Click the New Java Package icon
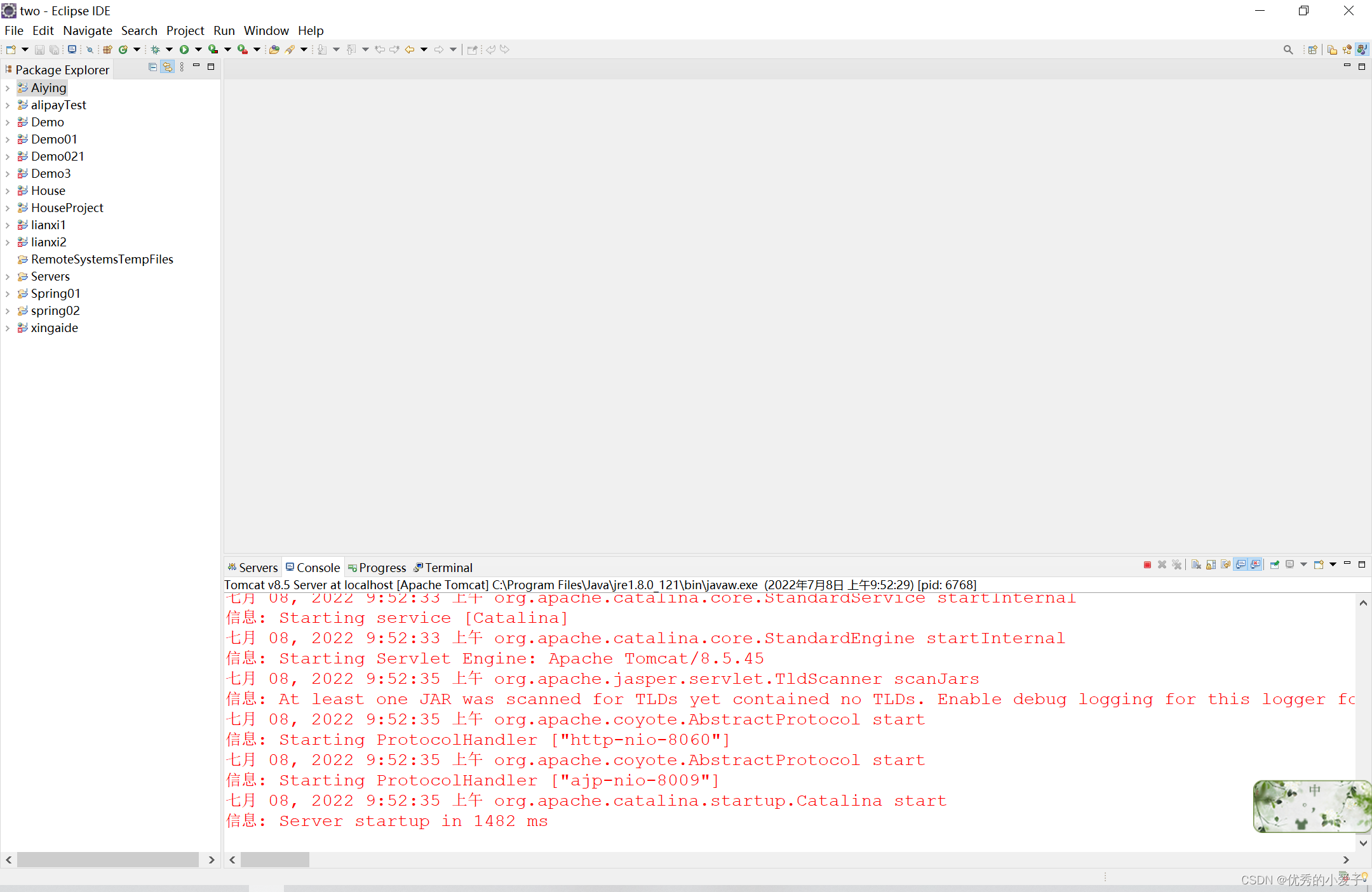Viewport: 1372px width, 892px height. pos(107,50)
